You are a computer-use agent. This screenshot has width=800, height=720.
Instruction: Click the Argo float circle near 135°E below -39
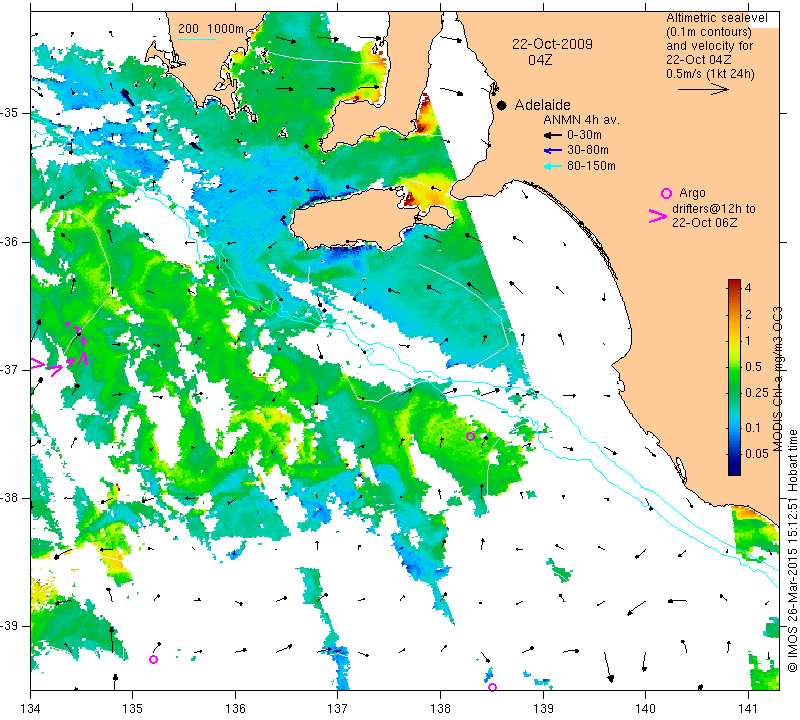[153, 659]
